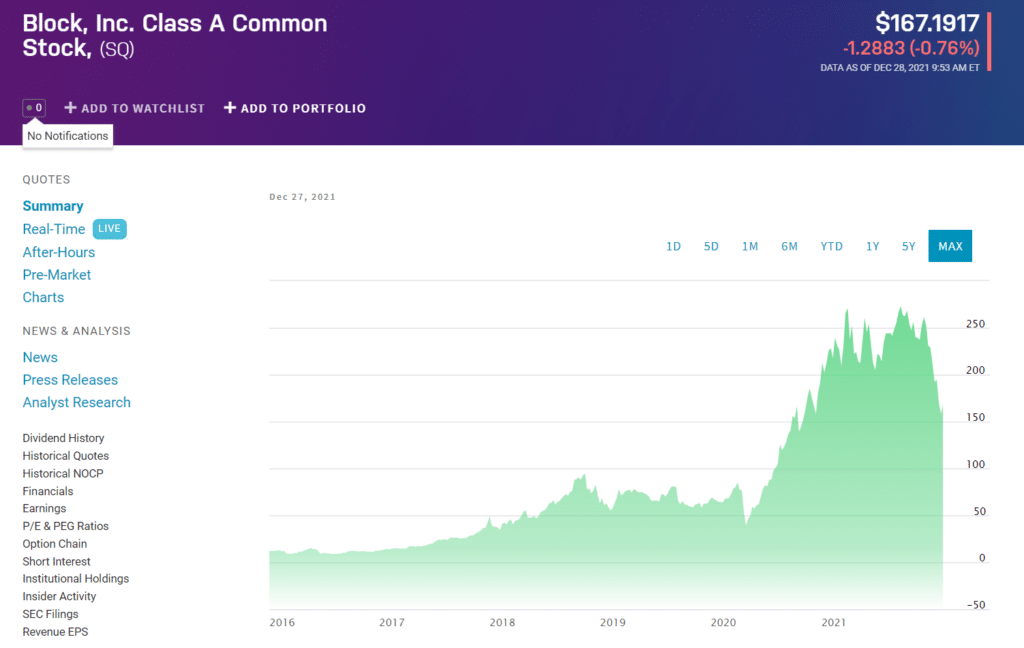Screen dimensions: 1024x648
Task: Click the 2021 label on chart x-axis
Action: [x=833, y=623]
